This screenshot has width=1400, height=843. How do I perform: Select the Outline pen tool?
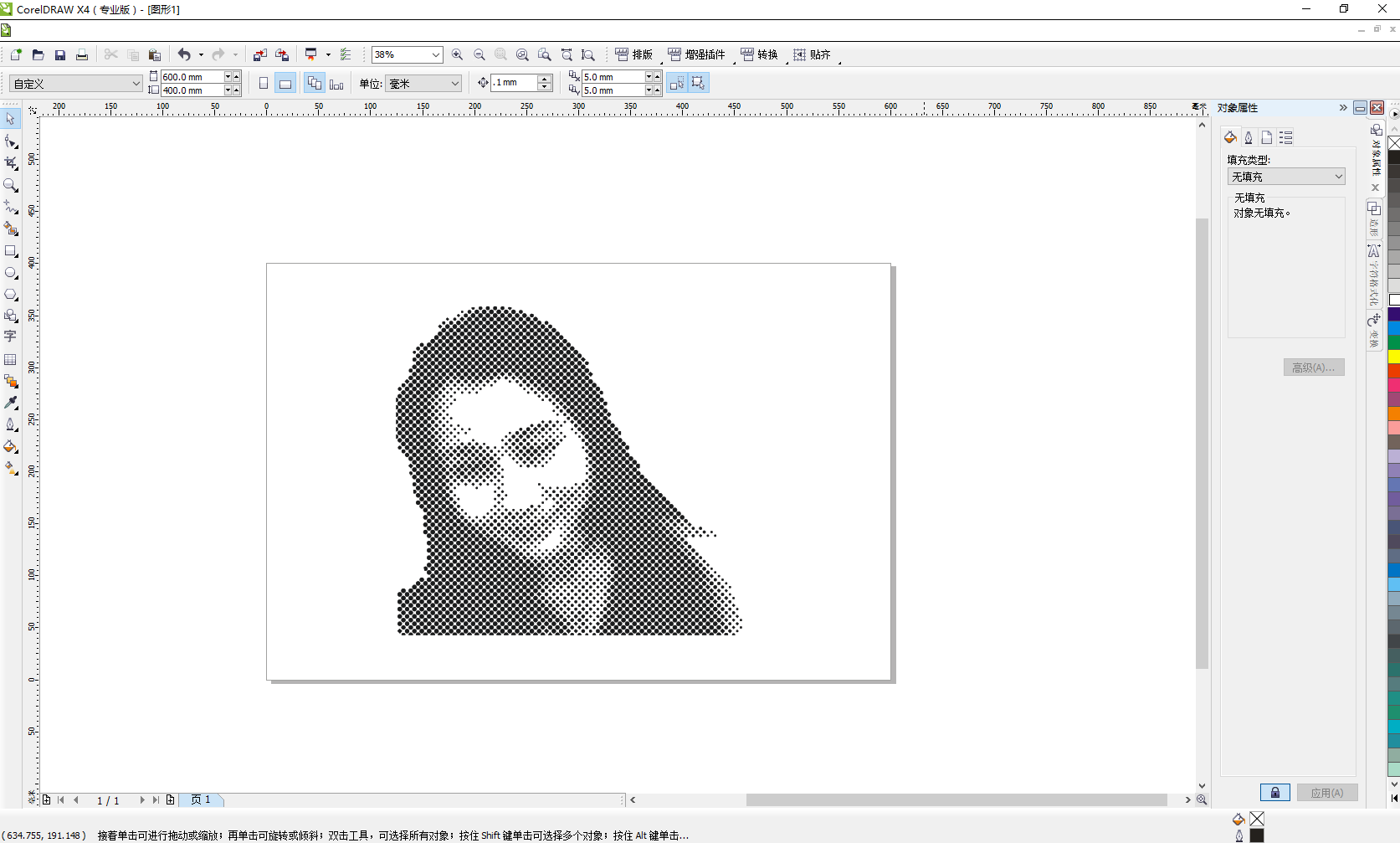pos(11,424)
